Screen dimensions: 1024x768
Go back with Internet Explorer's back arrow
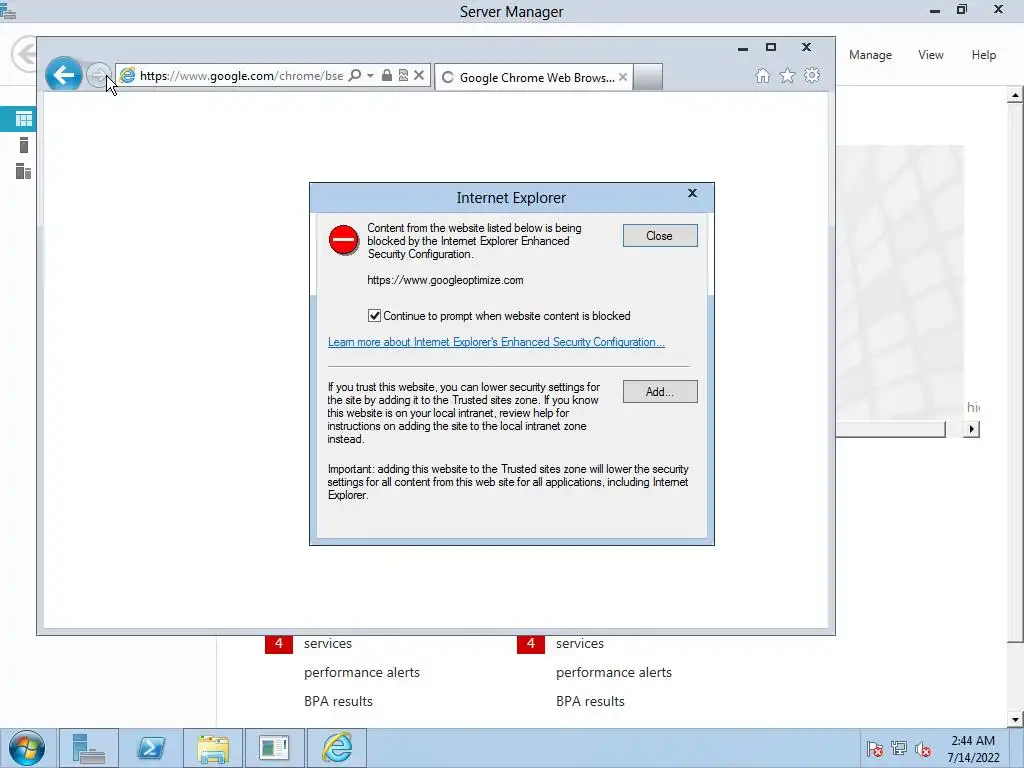(63, 75)
